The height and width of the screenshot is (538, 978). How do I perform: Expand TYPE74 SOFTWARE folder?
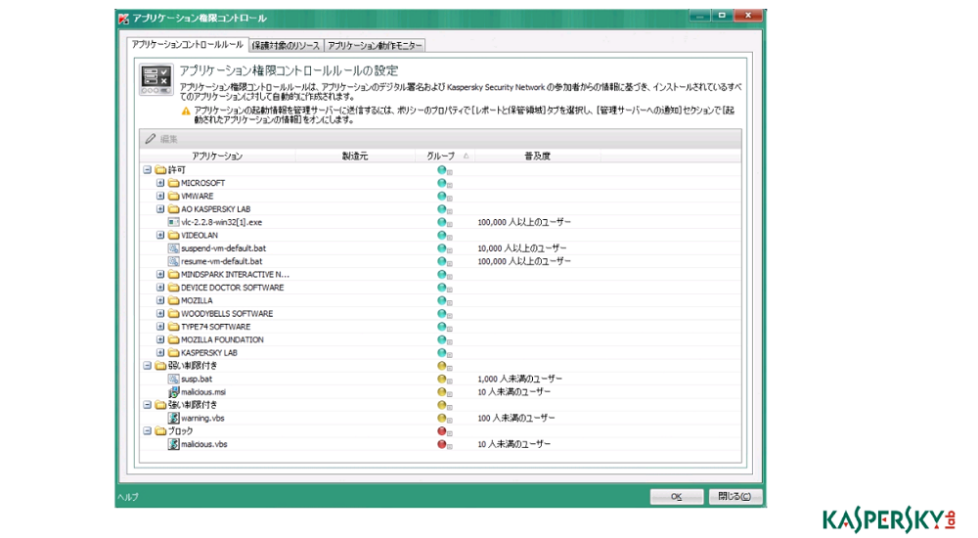click(x=160, y=327)
